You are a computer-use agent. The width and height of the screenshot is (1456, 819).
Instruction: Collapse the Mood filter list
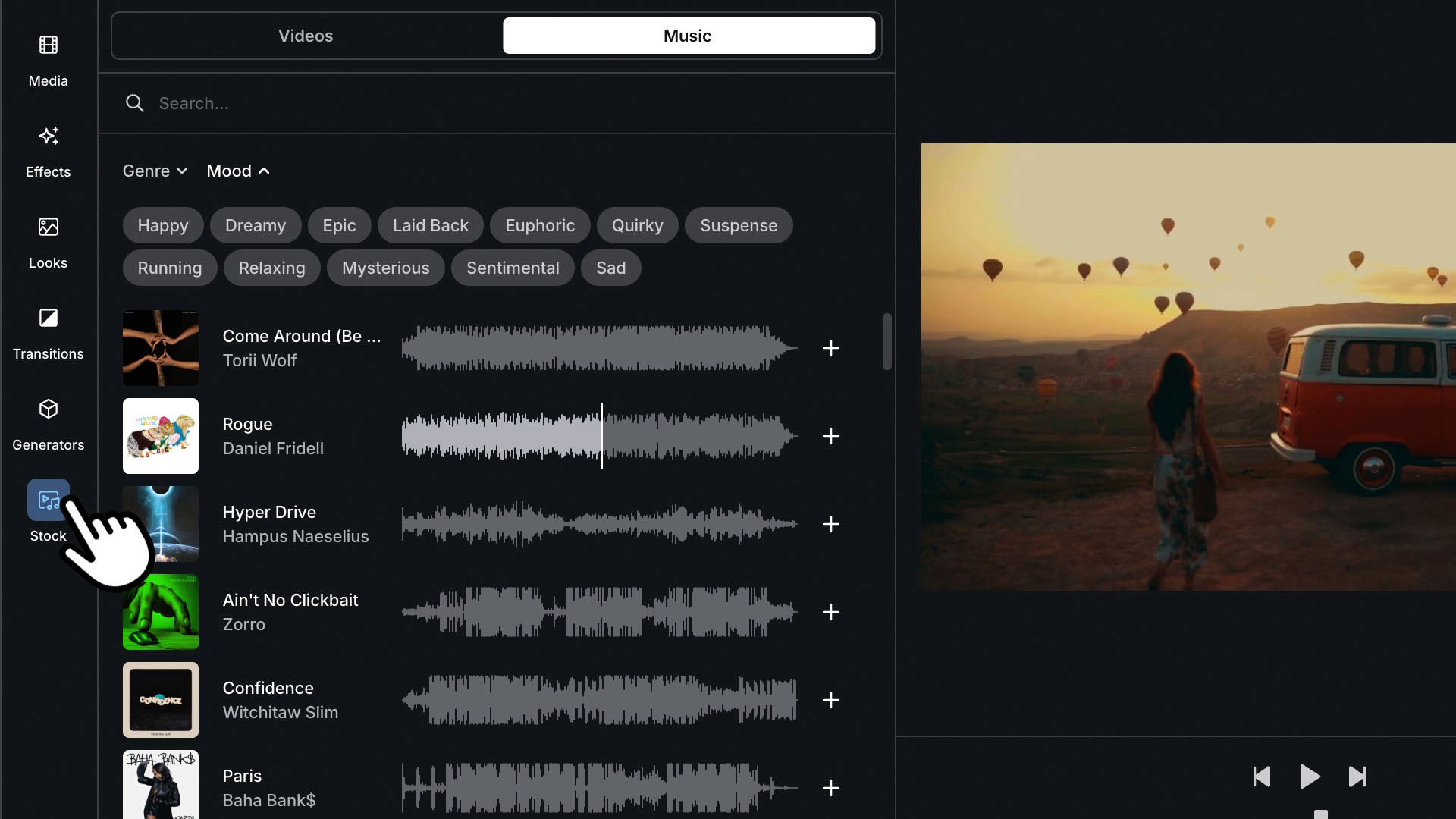(238, 171)
